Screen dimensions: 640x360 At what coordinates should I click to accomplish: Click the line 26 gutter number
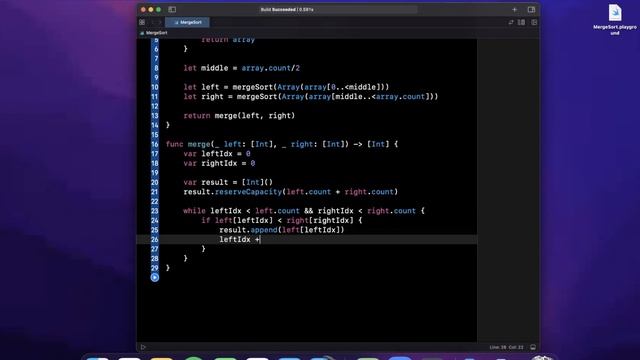pyautogui.click(x=155, y=240)
